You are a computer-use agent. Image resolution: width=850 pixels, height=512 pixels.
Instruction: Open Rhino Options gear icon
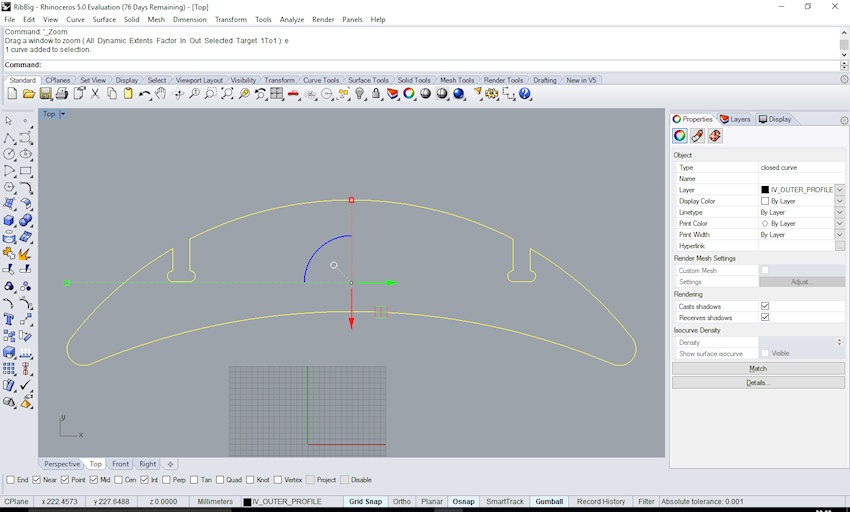[492, 94]
